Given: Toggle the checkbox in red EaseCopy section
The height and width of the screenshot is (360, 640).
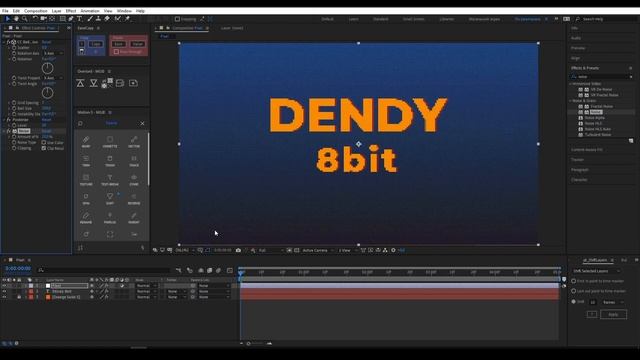Looking at the screenshot, I should 116,52.
